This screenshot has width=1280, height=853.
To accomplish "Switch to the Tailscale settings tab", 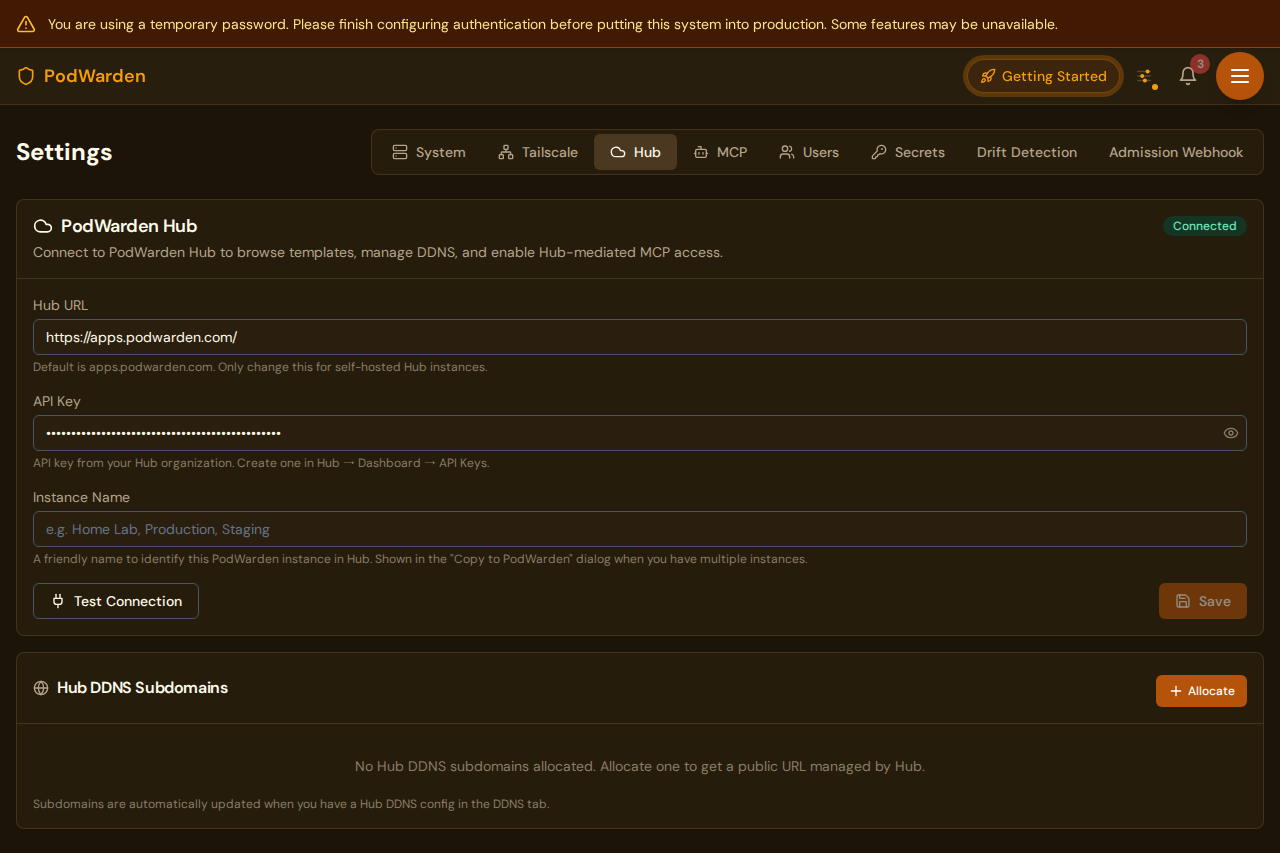I will point(538,151).
